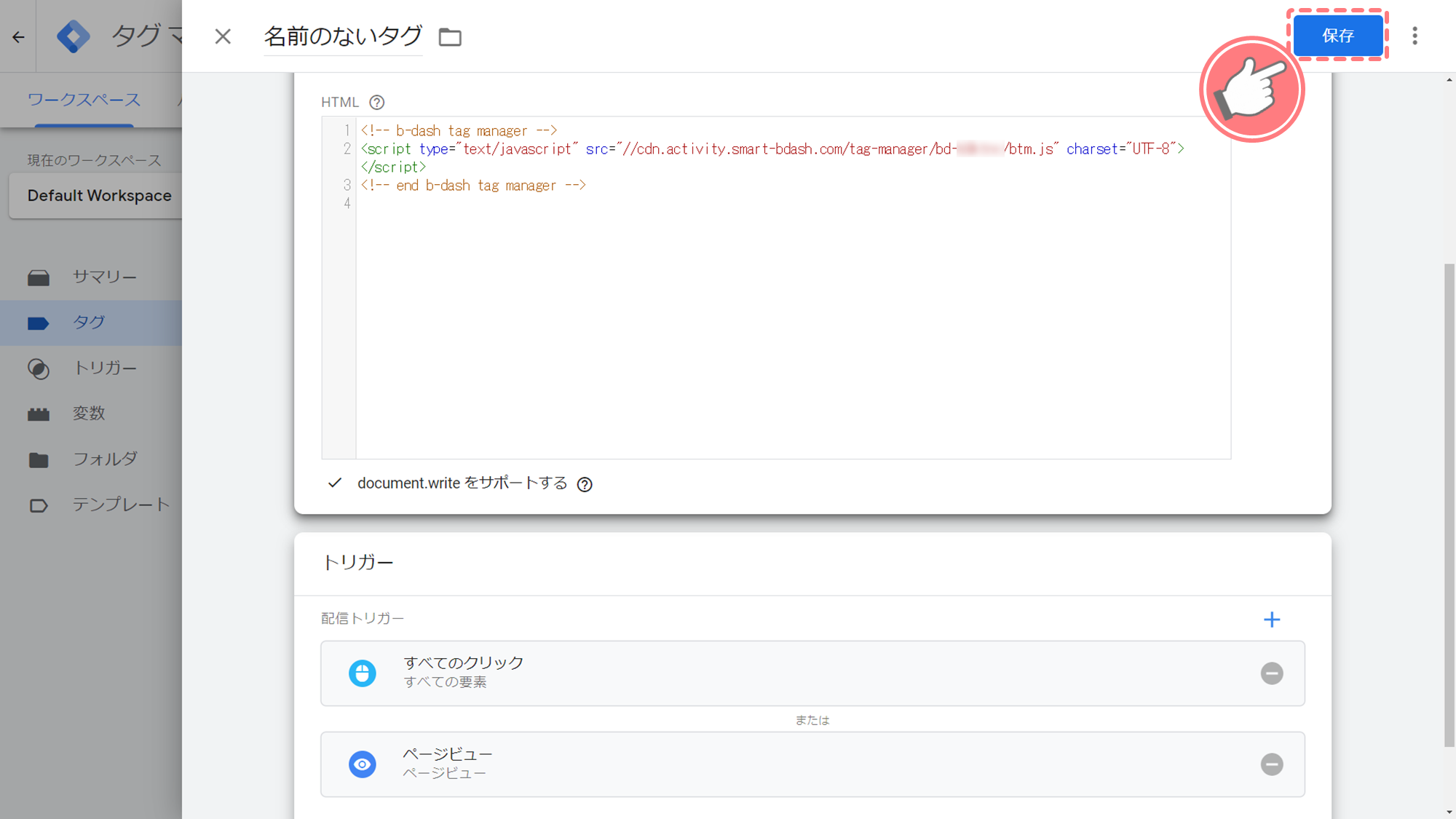This screenshot has height=819, width=1456.
Task: Click line 3 end b-dash comment
Action: pyautogui.click(x=474, y=186)
